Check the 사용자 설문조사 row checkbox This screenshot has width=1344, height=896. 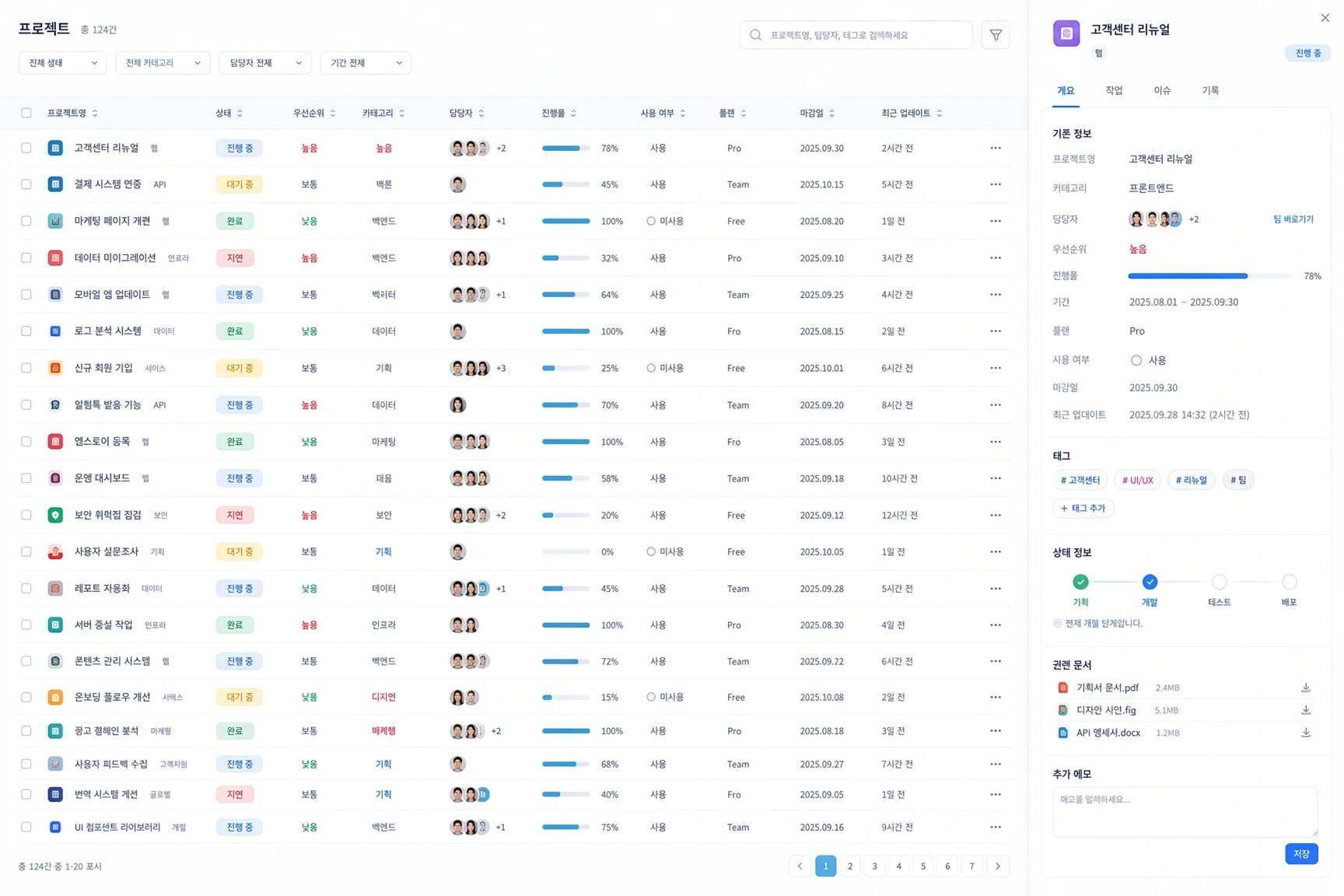[x=26, y=551]
